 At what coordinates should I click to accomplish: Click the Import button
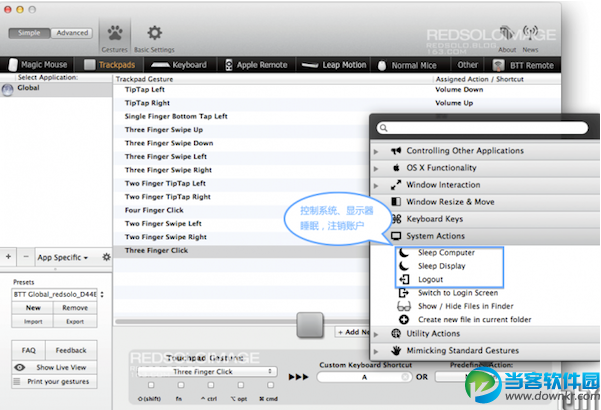click(x=33, y=321)
